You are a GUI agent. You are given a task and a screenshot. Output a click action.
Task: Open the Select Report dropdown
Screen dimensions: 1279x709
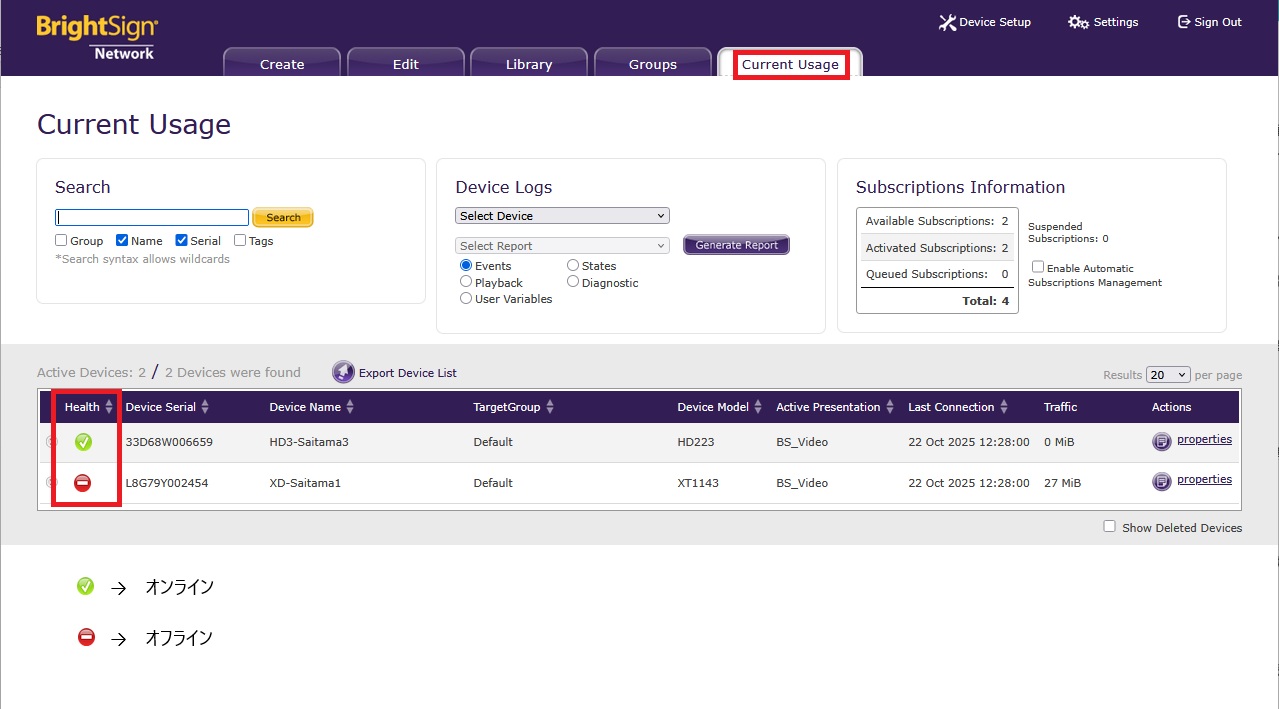coord(562,246)
